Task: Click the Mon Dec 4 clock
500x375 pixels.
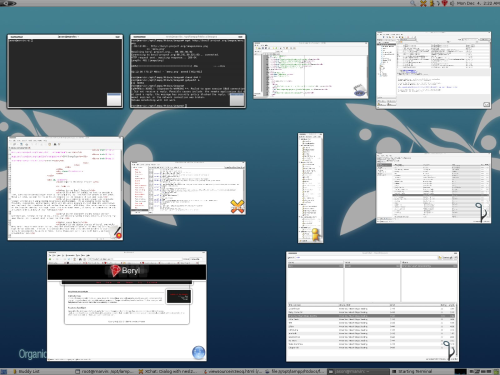Action: coord(478,3)
